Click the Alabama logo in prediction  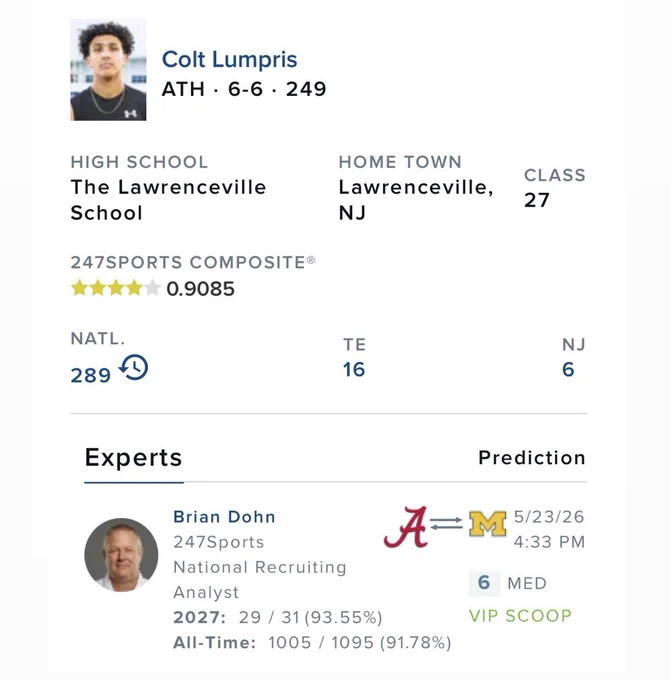coord(406,527)
